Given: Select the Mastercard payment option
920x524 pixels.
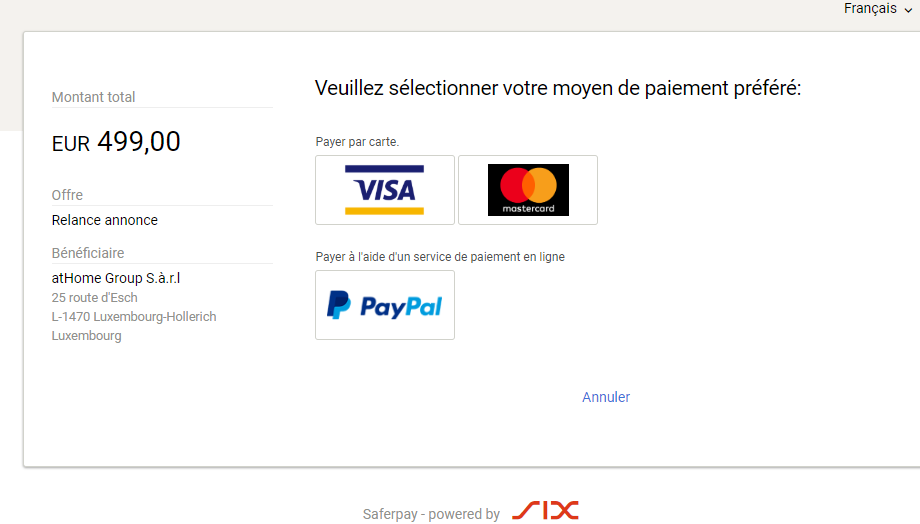Looking at the screenshot, I should click(528, 190).
